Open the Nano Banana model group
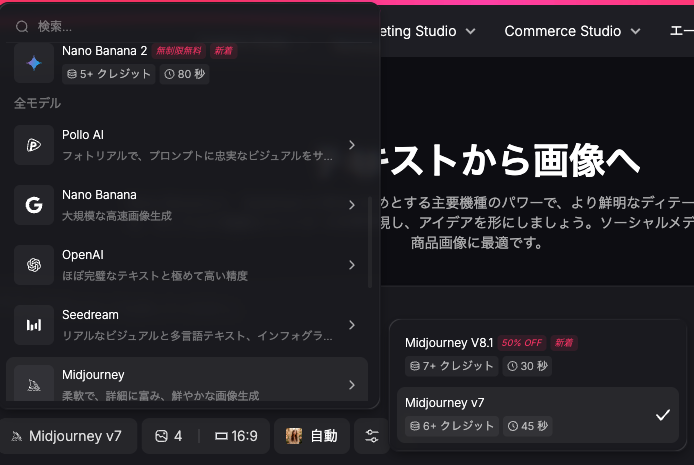This screenshot has width=694, height=465. point(188,205)
